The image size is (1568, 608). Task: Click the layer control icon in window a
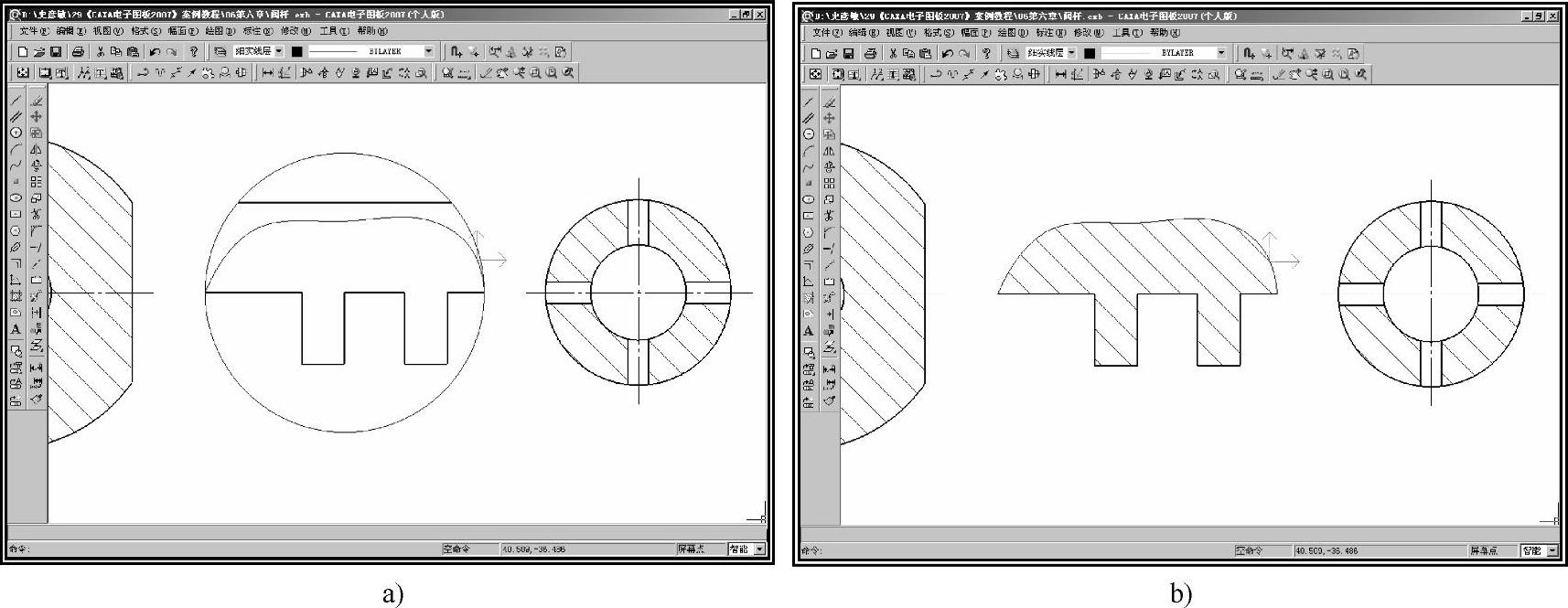tap(220, 52)
